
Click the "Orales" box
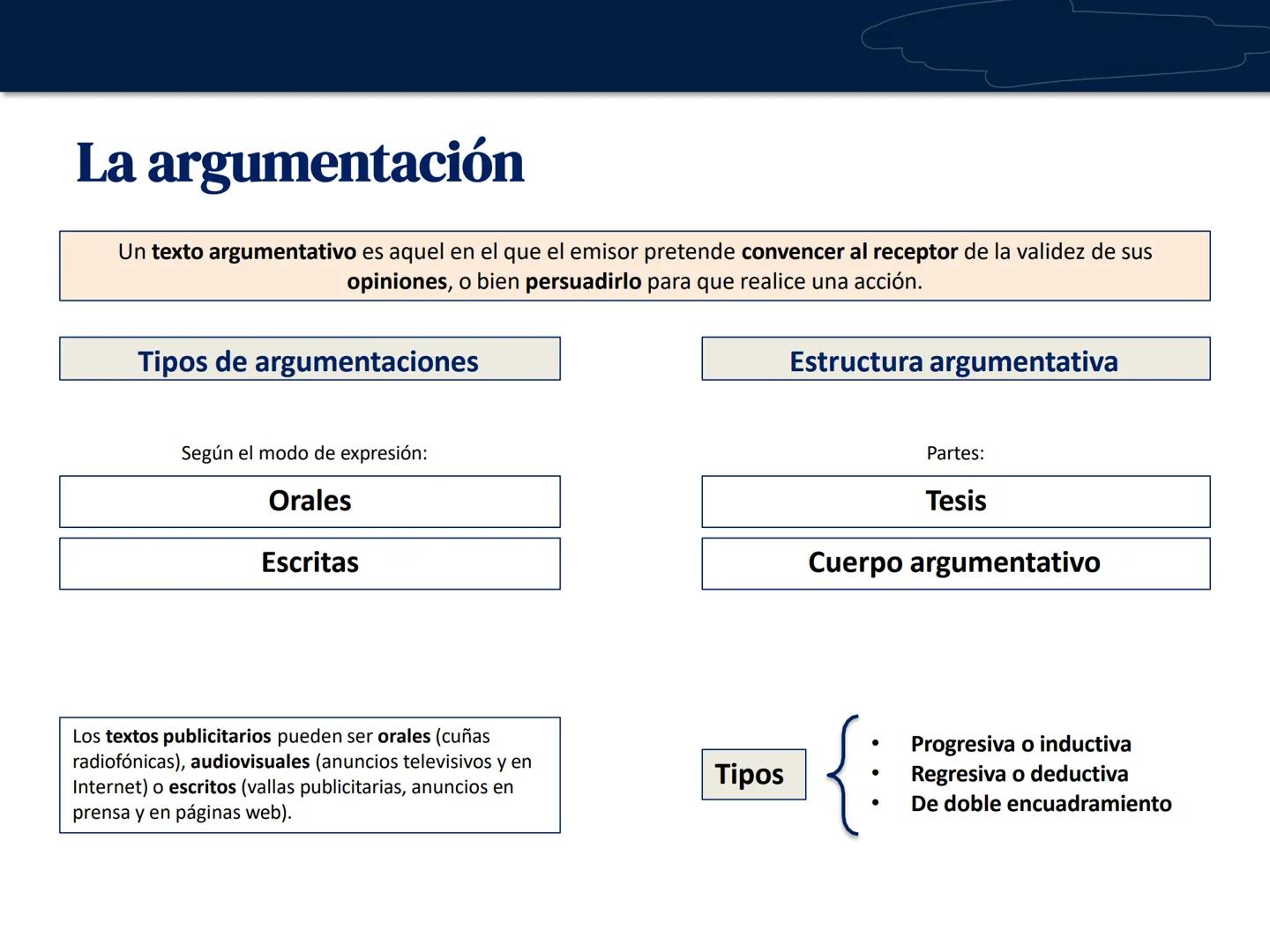(x=309, y=501)
